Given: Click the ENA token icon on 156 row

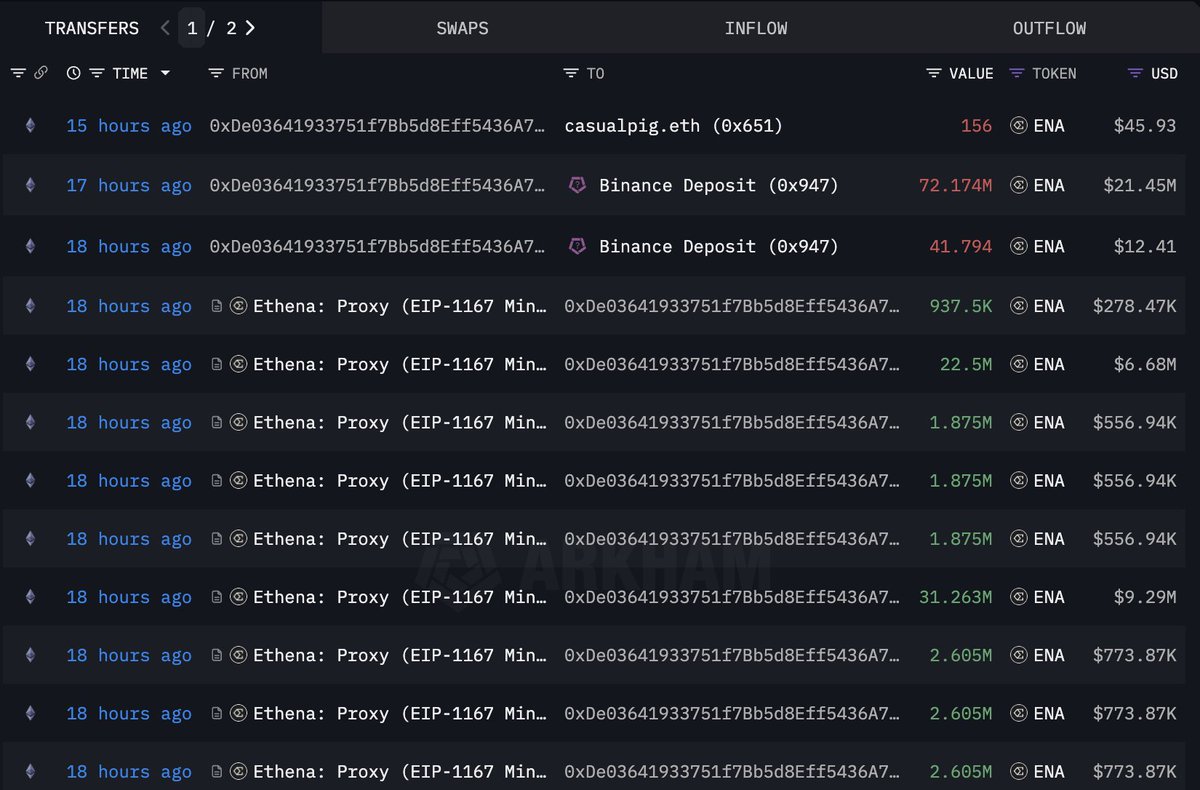Looking at the screenshot, I should coord(1019,126).
